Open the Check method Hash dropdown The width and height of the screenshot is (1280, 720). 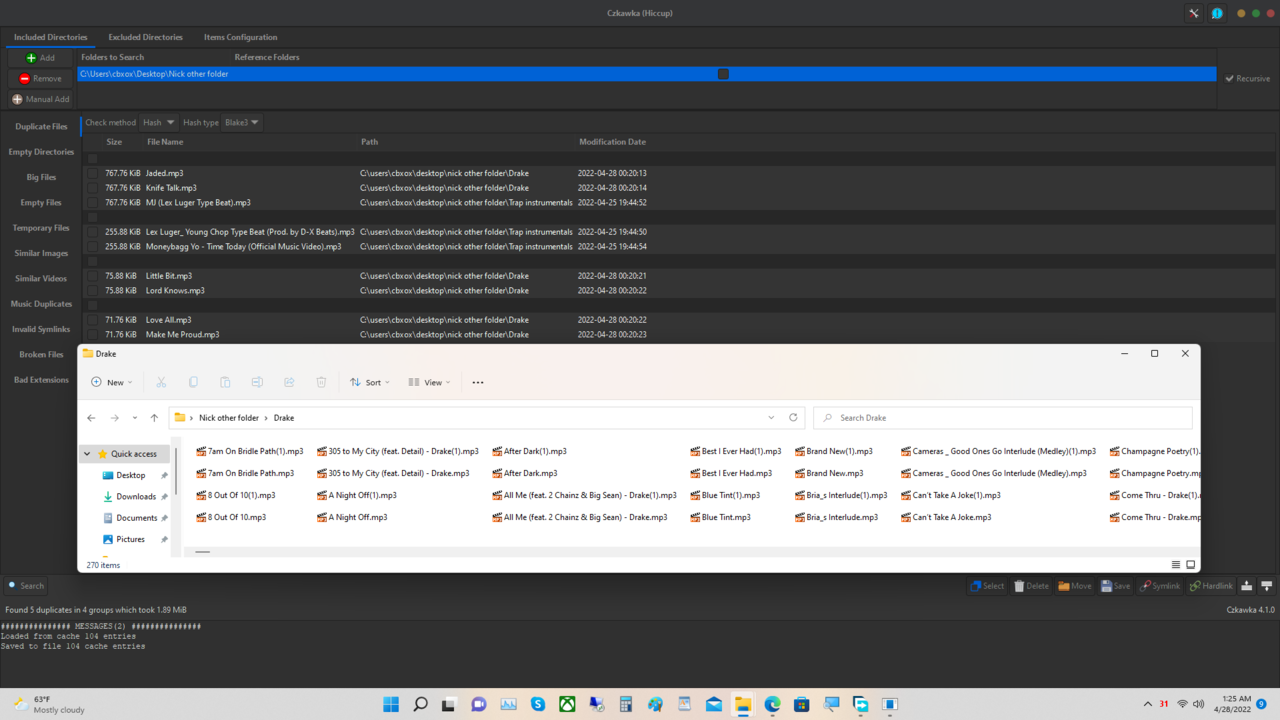[158, 123]
